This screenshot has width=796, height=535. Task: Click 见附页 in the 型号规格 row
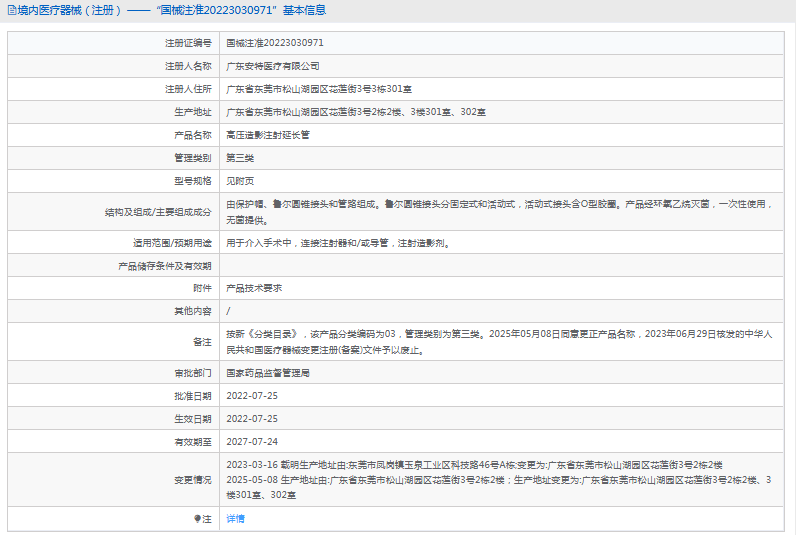coord(240,181)
